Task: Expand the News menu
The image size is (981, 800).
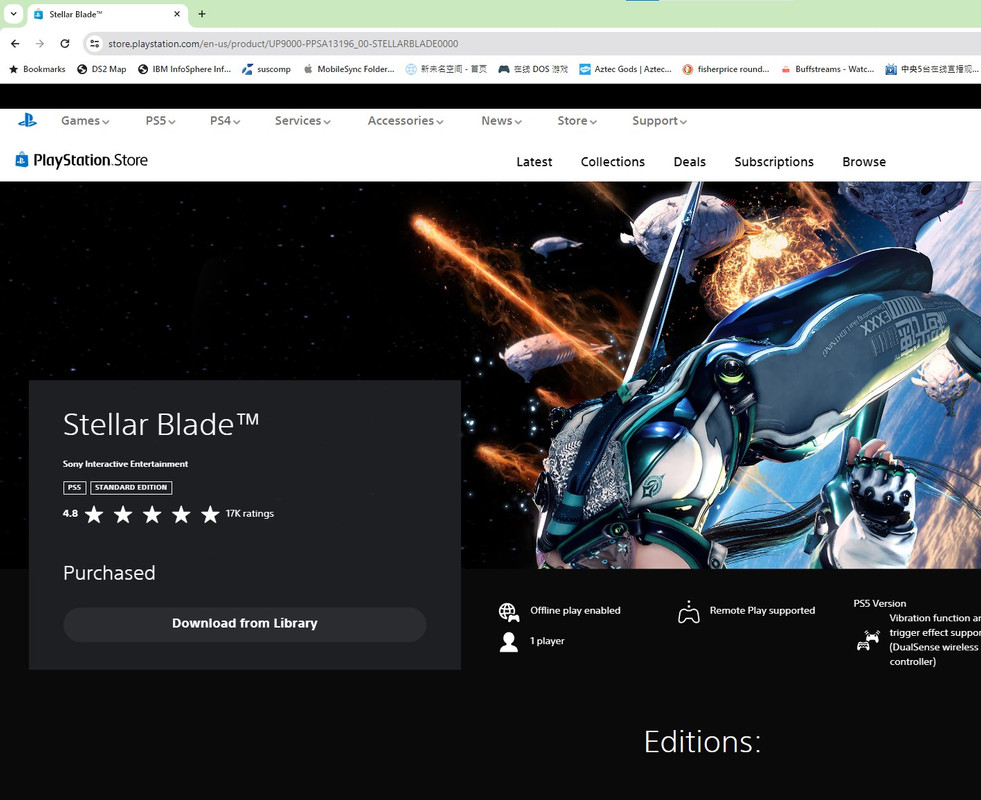Action: coord(501,121)
